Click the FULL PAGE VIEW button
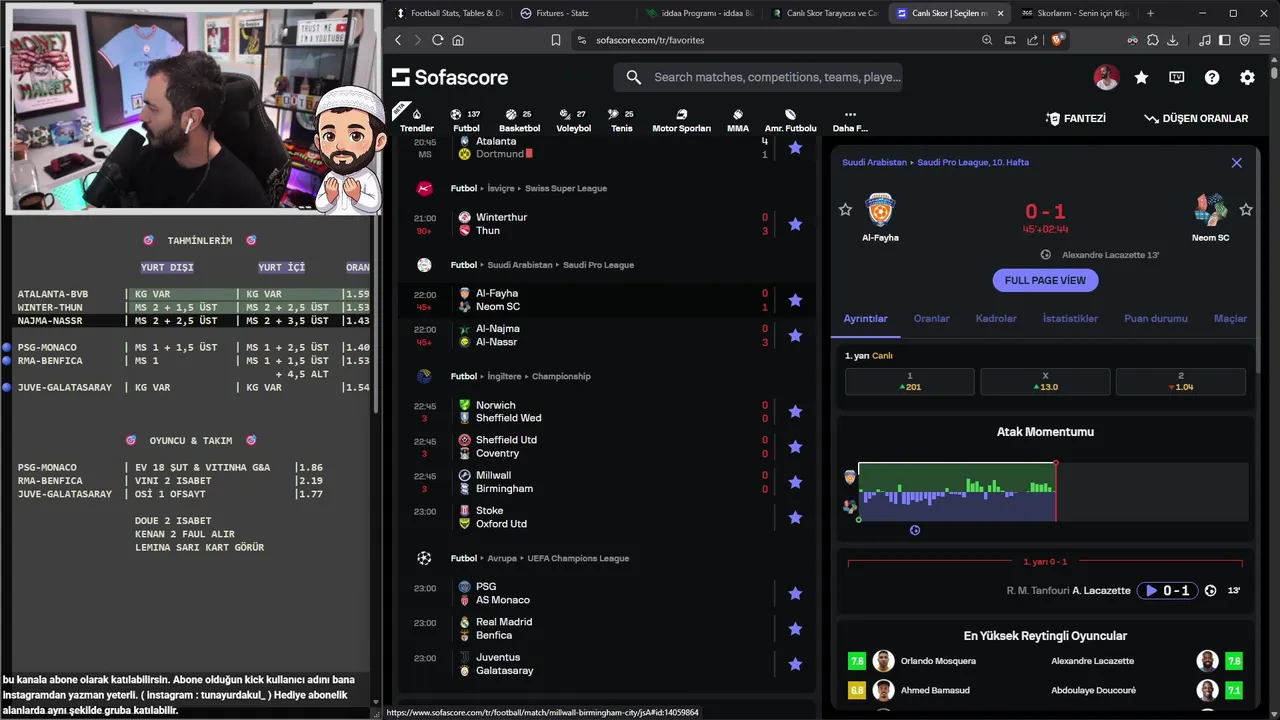1280x720 pixels. [x=1045, y=280]
